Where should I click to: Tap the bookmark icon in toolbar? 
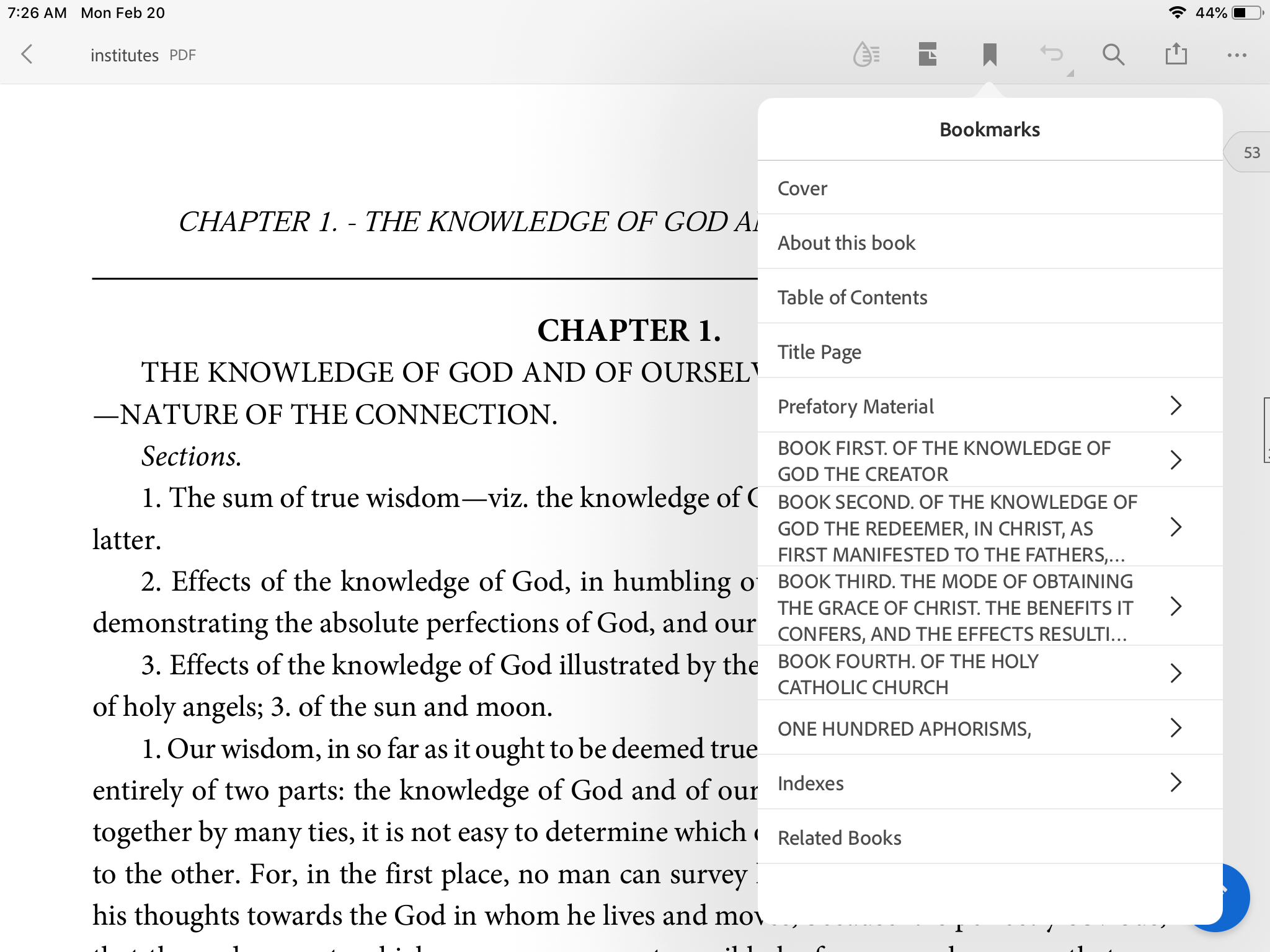click(x=990, y=55)
